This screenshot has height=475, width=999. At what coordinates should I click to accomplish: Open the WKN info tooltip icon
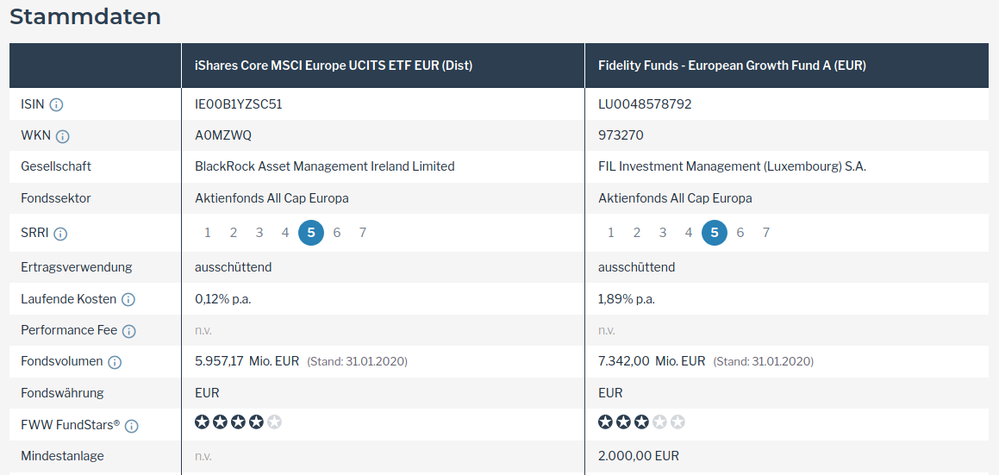click(63, 136)
